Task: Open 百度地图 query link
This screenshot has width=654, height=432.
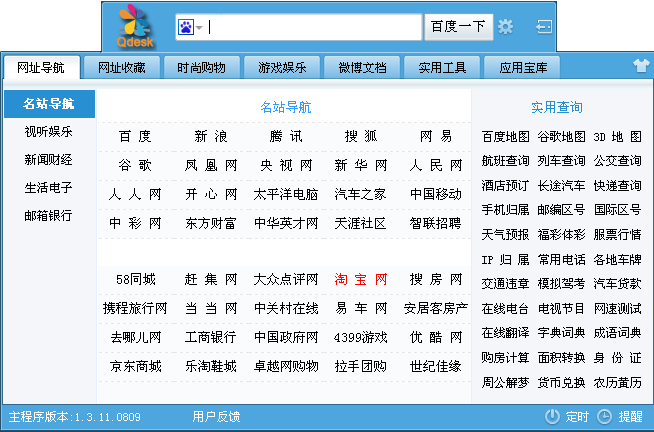Action: [x=505, y=136]
